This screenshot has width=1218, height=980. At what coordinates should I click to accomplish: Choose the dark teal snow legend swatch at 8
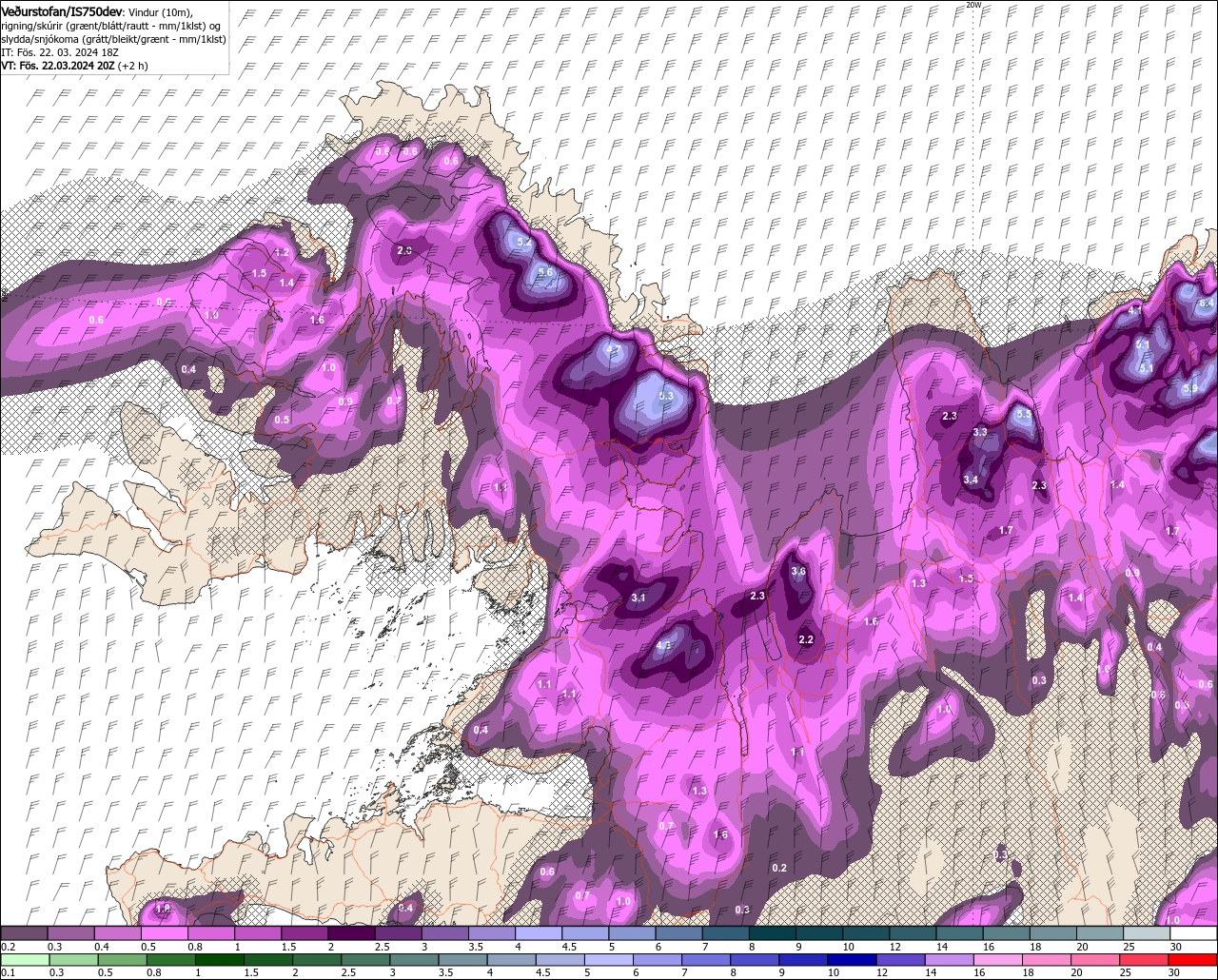click(x=772, y=932)
